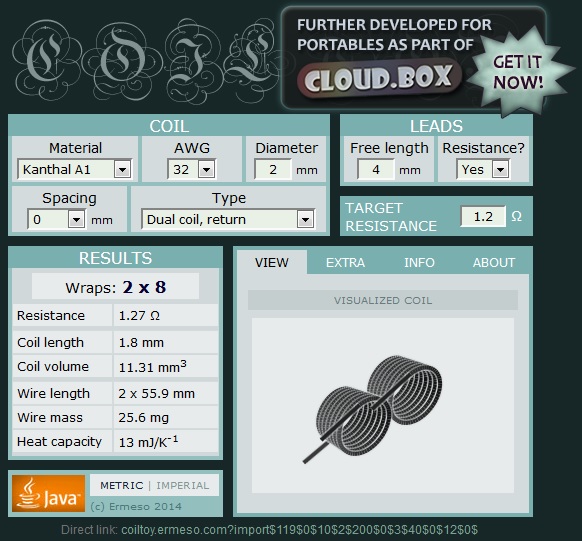This screenshot has width=582, height=541.
Task: Open the INFO tab
Action: click(x=419, y=263)
